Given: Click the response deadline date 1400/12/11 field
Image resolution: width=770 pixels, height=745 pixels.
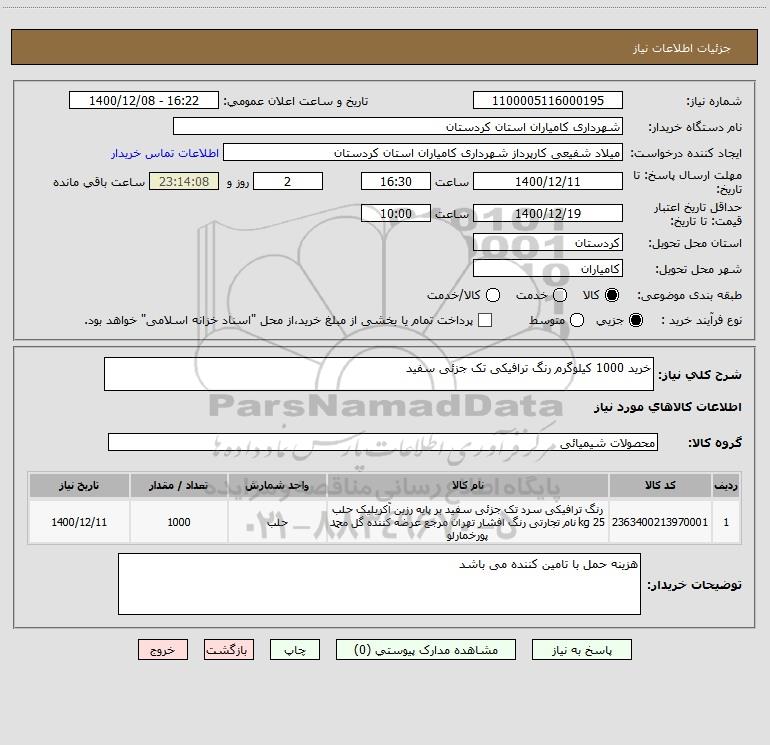Looking at the screenshot, I should point(548,181).
